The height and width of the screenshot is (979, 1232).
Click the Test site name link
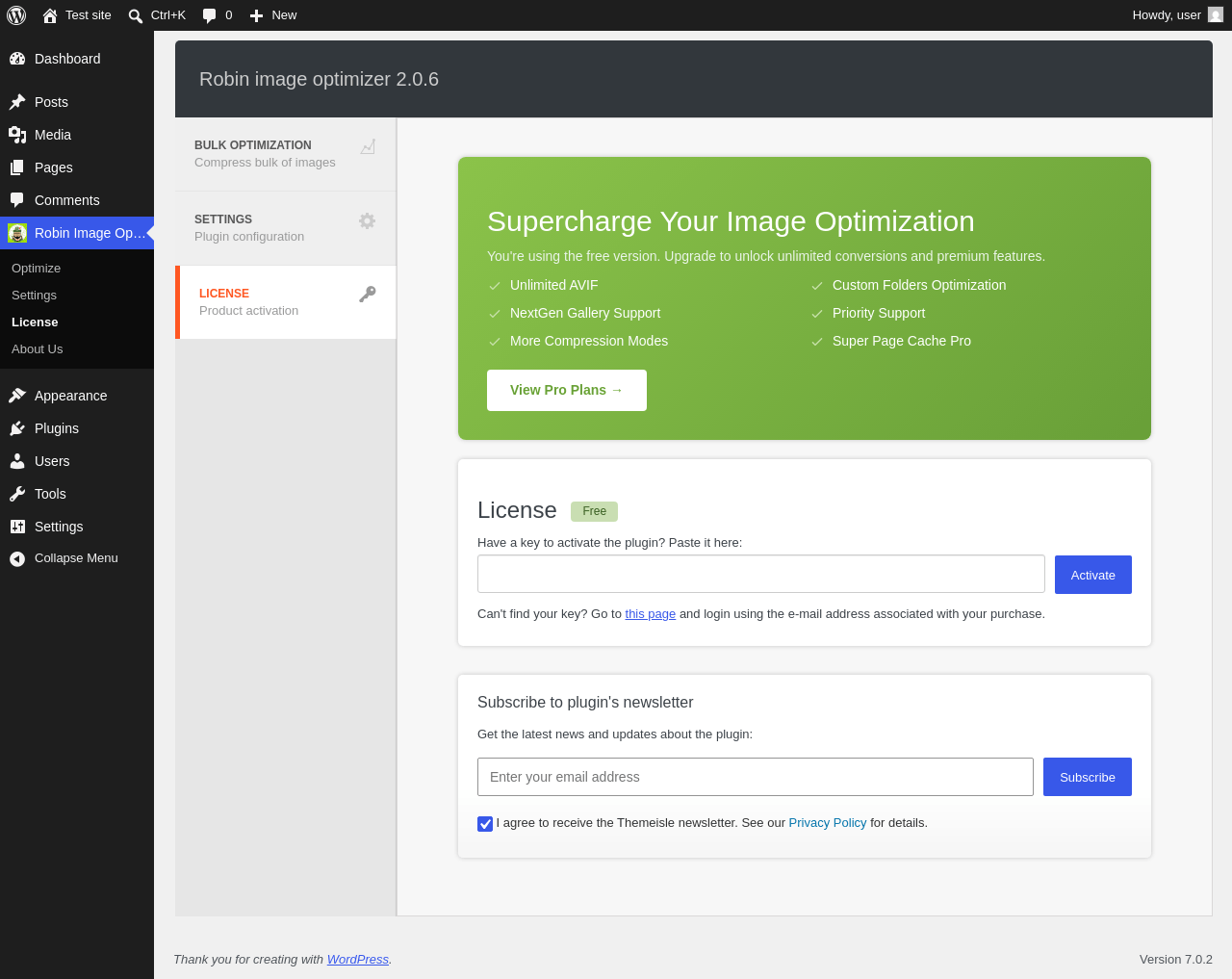click(89, 15)
